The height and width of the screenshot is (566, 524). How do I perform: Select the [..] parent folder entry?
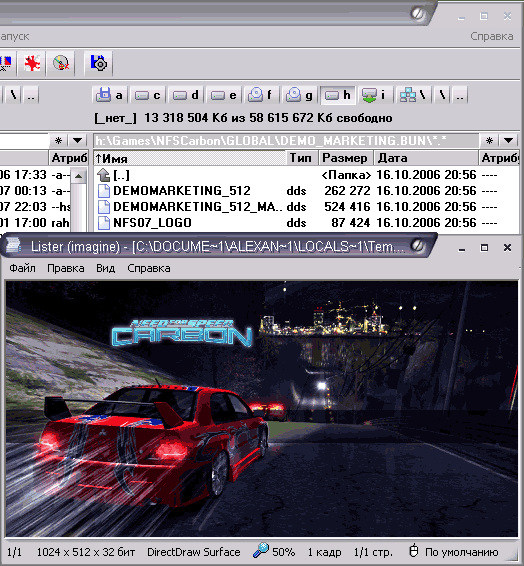pyautogui.click(x=121, y=175)
